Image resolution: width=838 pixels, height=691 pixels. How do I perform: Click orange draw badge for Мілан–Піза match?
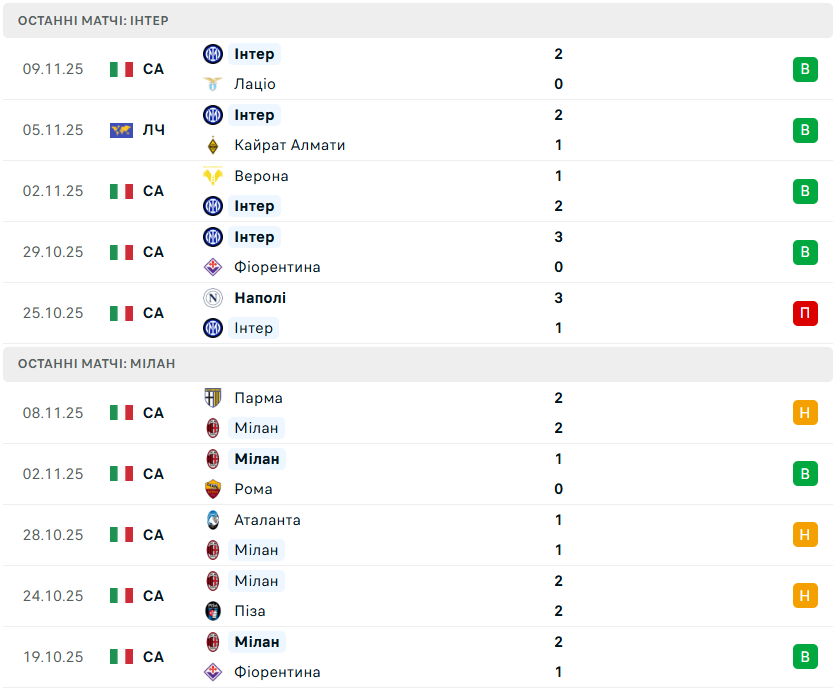pos(805,596)
